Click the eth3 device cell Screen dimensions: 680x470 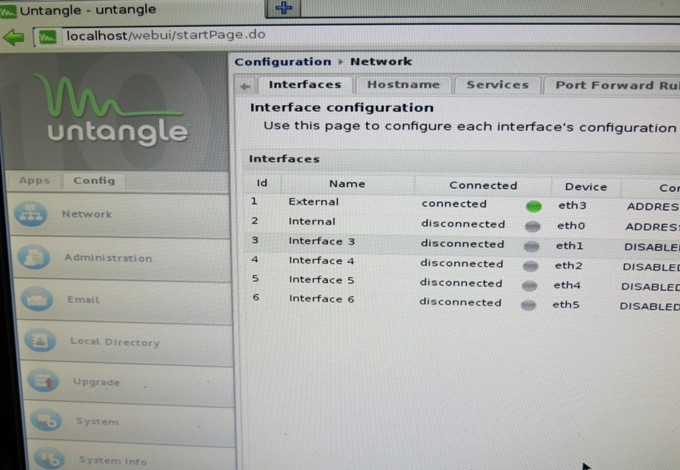tap(572, 205)
